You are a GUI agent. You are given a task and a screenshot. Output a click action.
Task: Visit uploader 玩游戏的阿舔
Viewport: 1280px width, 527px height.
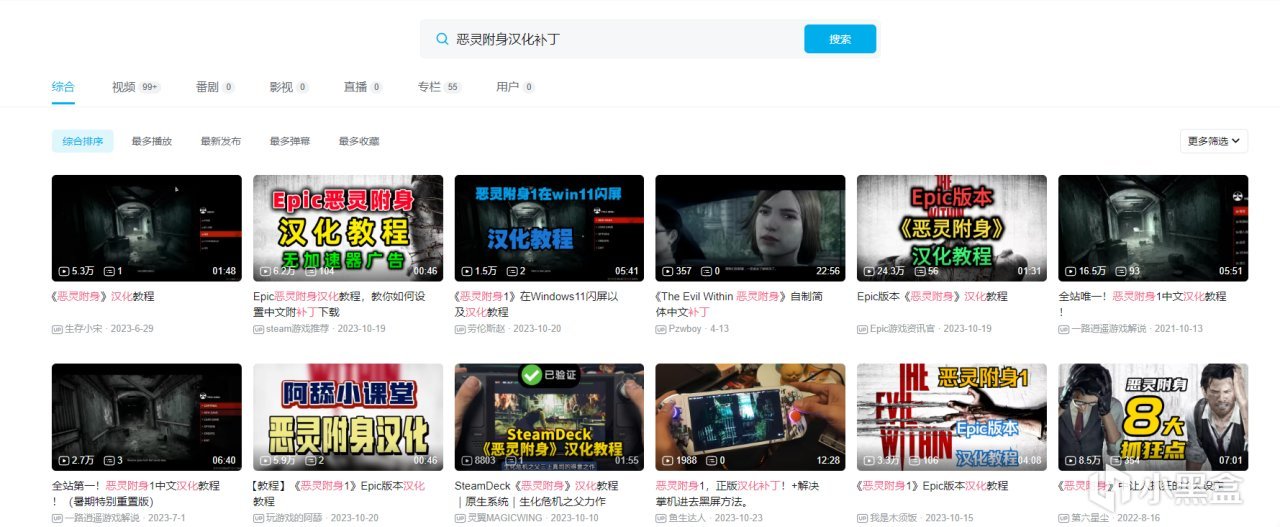click(x=295, y=518)
